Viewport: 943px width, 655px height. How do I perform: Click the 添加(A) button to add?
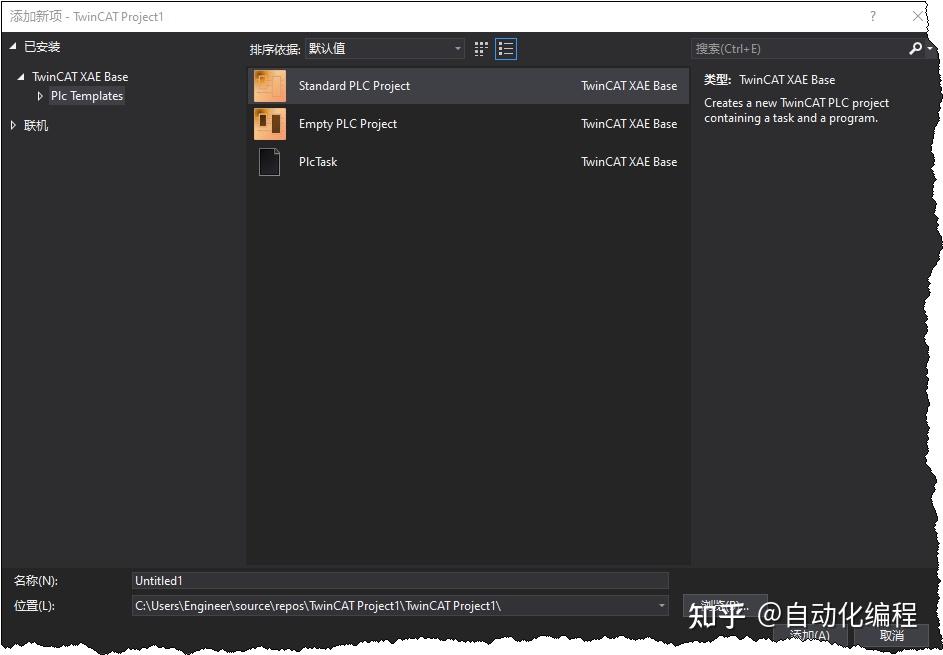tap(809, 636)
